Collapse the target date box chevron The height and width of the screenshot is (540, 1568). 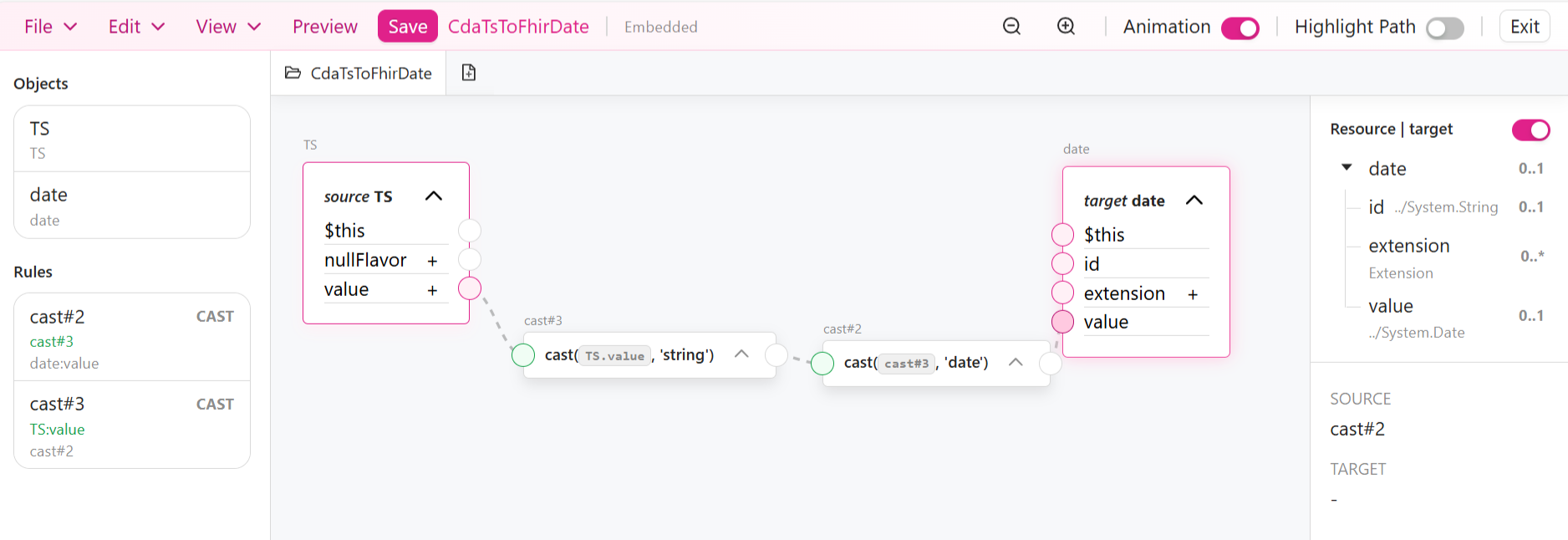coord(1194,201)
